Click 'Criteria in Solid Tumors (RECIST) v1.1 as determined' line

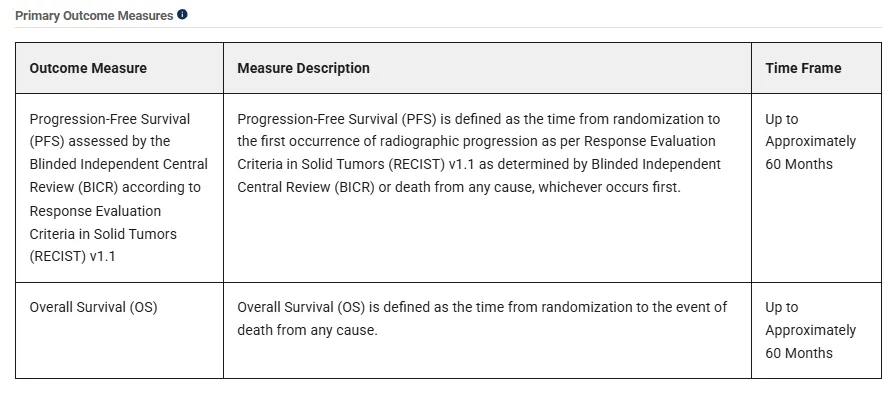click(x=479, y=164)
